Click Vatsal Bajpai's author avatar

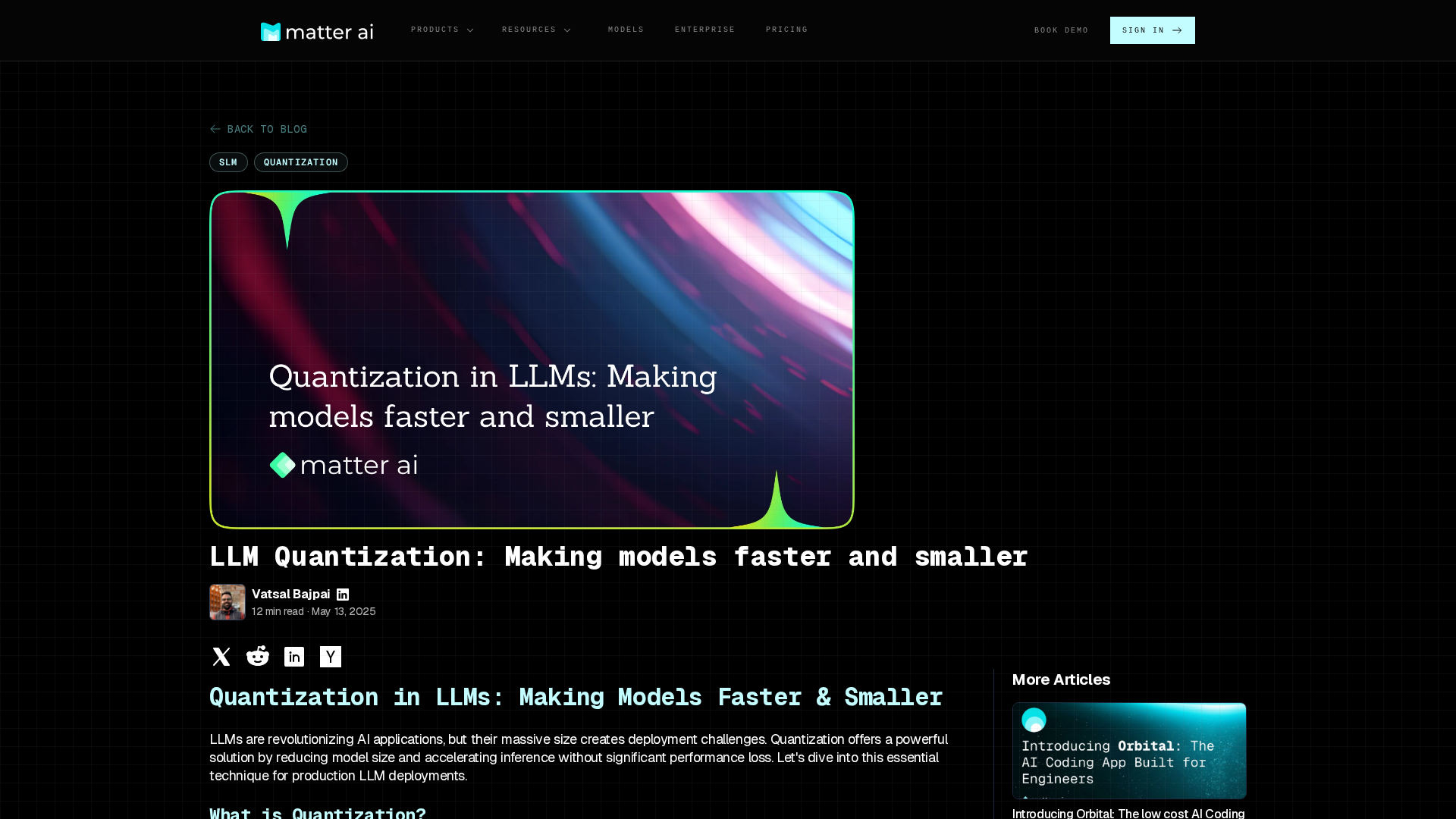pos(227,602)
